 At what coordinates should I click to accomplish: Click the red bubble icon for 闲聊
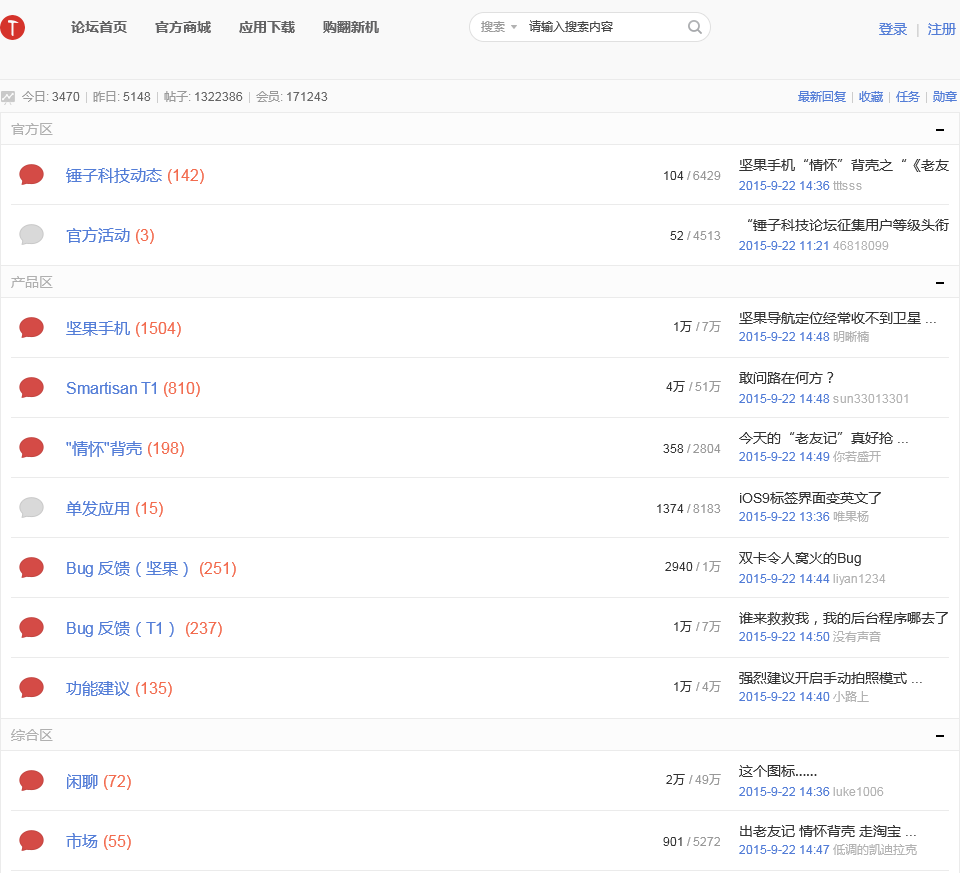point(31,781)
